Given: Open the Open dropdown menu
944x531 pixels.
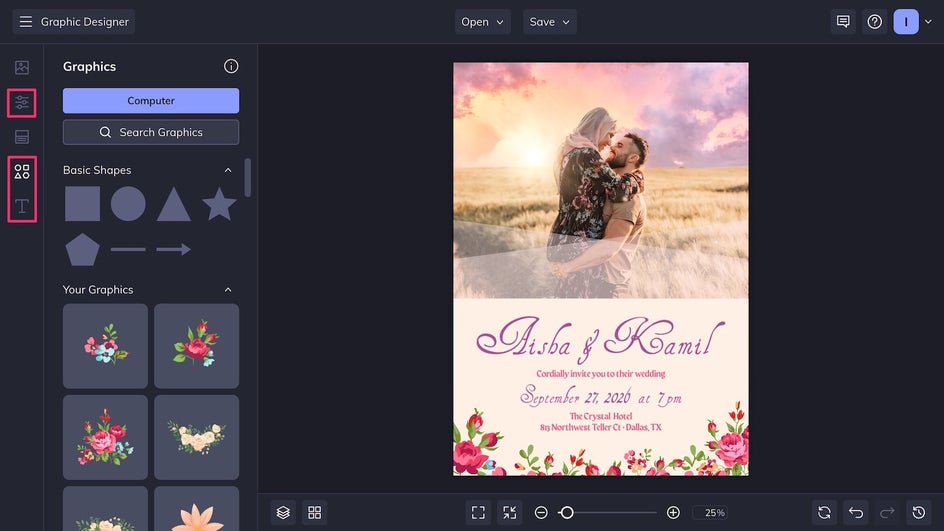Looking at the screenshot, I should pyautogui.click(x=482, y=22).
